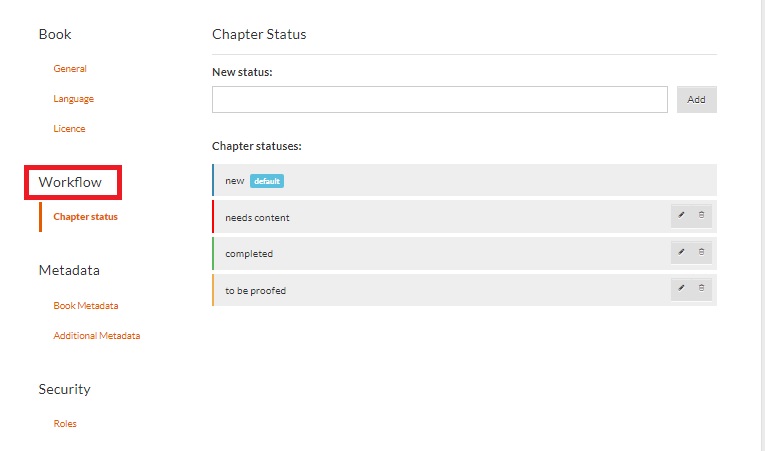Click red color bar of "needs content"
The height and width of the screenshot is (451, 765).
point(214,217)
